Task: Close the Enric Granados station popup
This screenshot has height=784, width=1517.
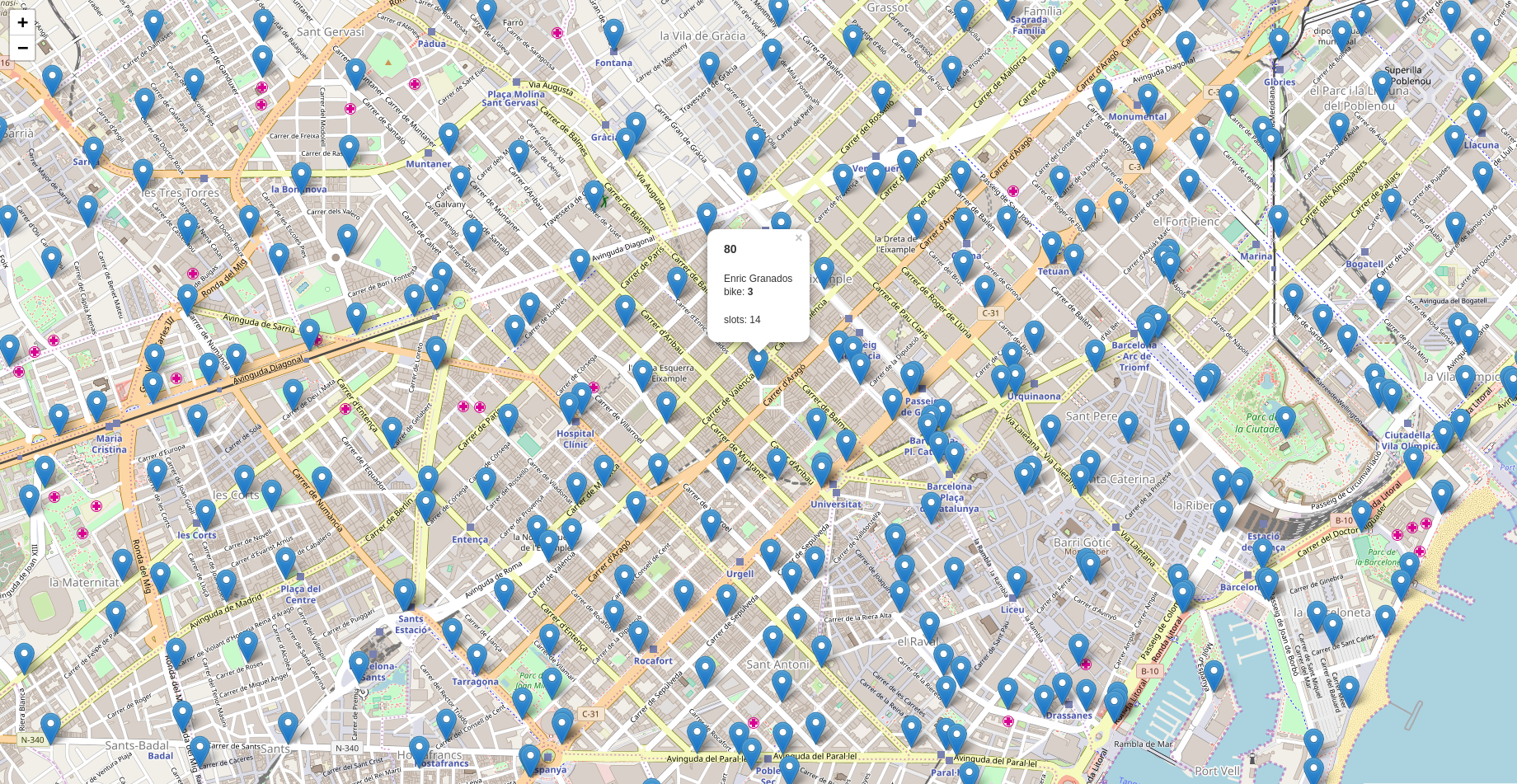Action: click(x=798, y=237)
